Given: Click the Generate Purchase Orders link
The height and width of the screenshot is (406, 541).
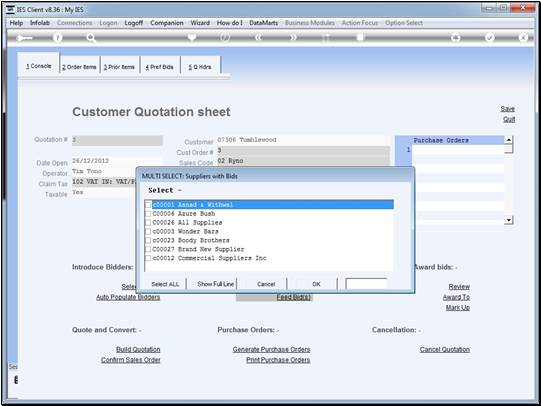Looking at the screenshot, I should click(x=271, y=349).
